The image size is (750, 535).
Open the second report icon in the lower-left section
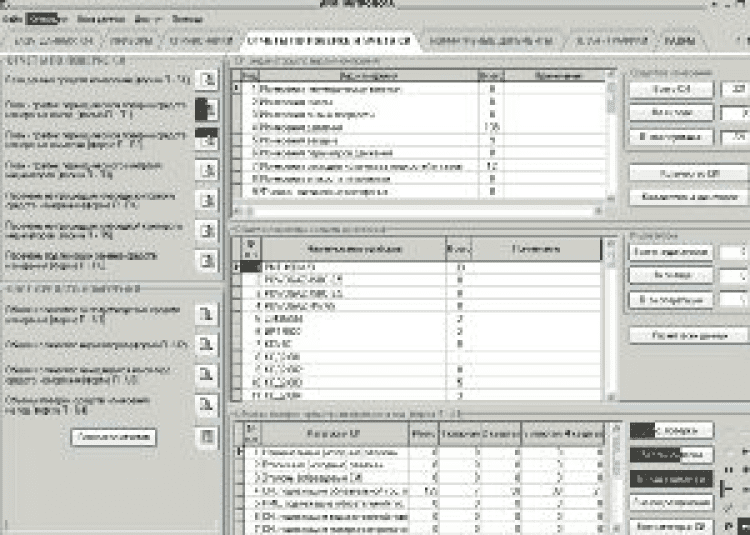pos(206,345)
